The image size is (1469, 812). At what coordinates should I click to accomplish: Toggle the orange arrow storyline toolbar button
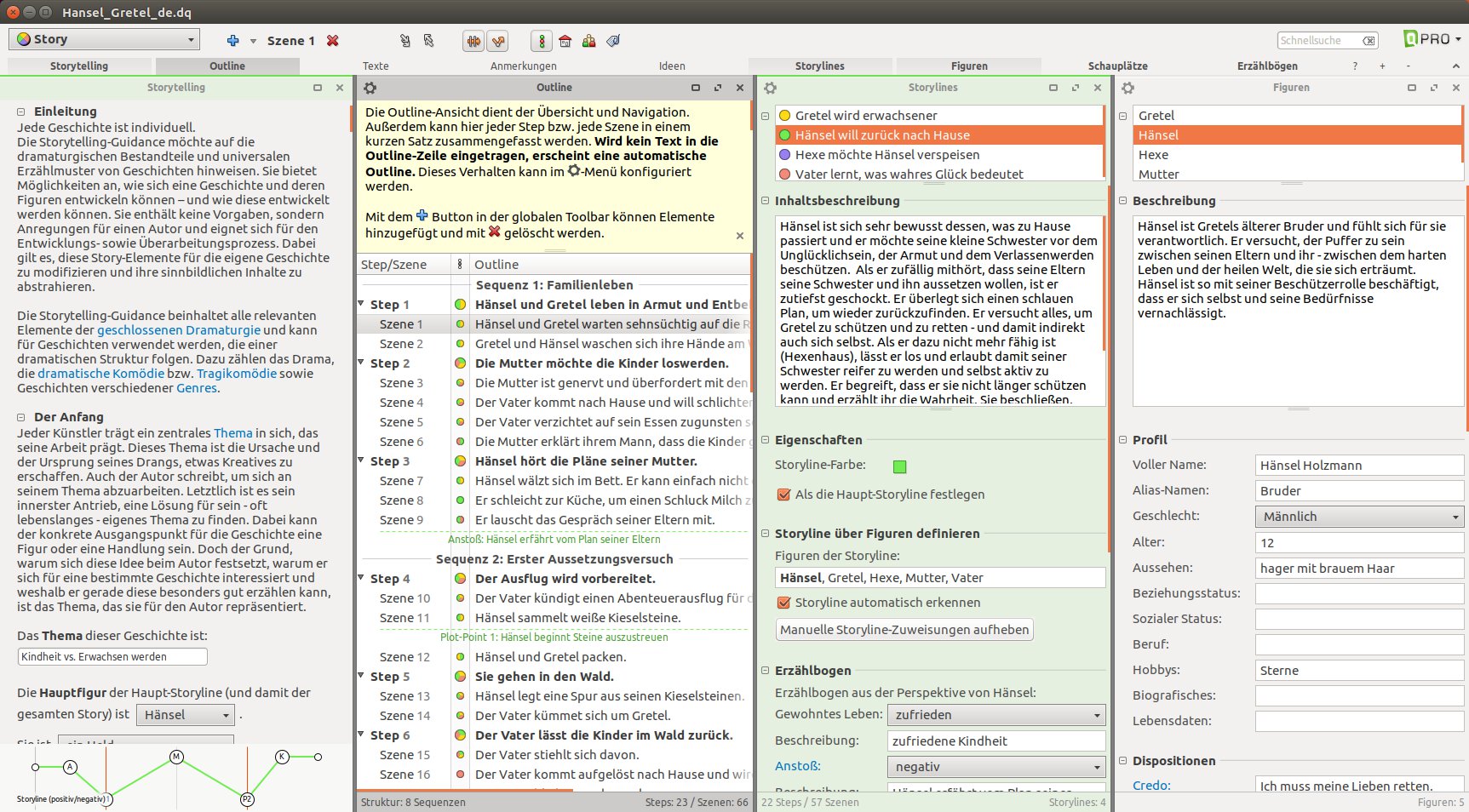click(x=498, y=40)
